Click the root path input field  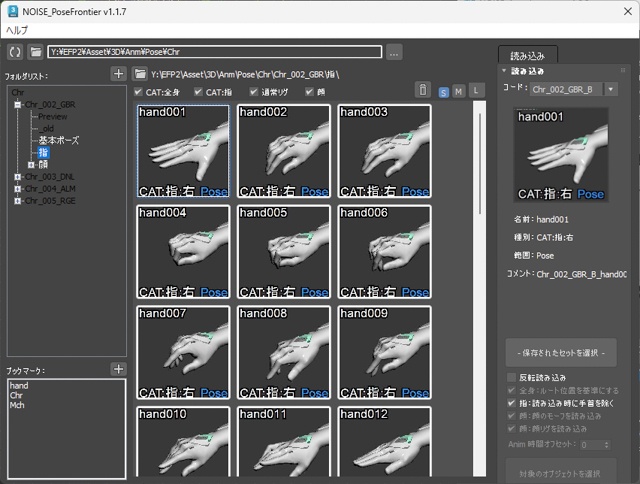pos(215,52)
